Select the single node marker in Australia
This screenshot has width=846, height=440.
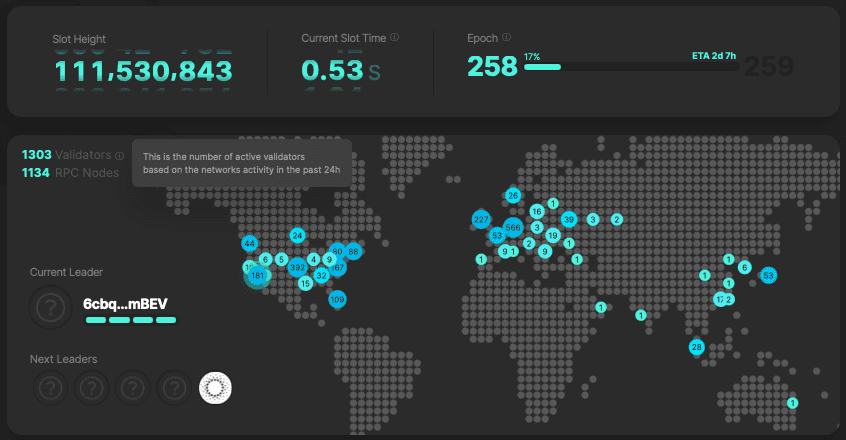click(792, 403)
